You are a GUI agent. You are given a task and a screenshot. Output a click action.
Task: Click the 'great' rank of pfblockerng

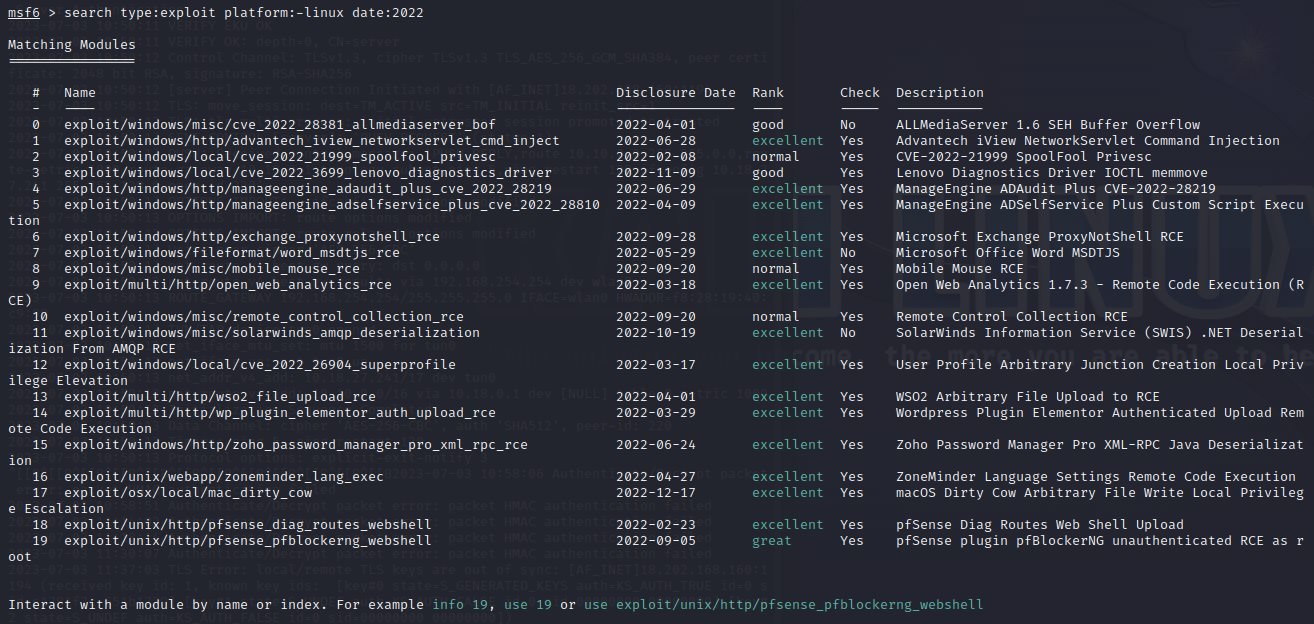click(772, 541)
